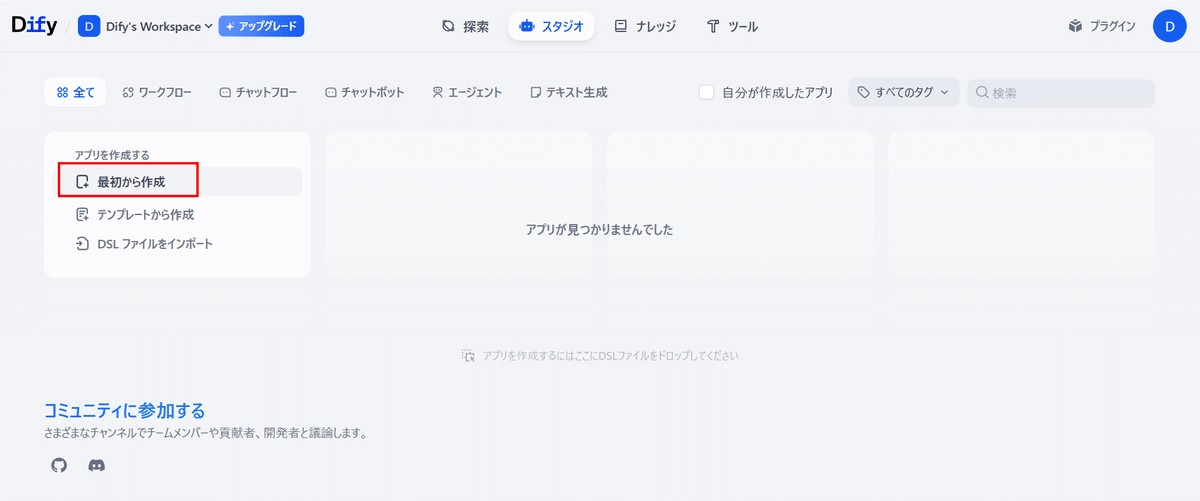Open the workspace avatar "D" square icon
The width and height of the screenshot is (1200, 501).
point(89,26)
